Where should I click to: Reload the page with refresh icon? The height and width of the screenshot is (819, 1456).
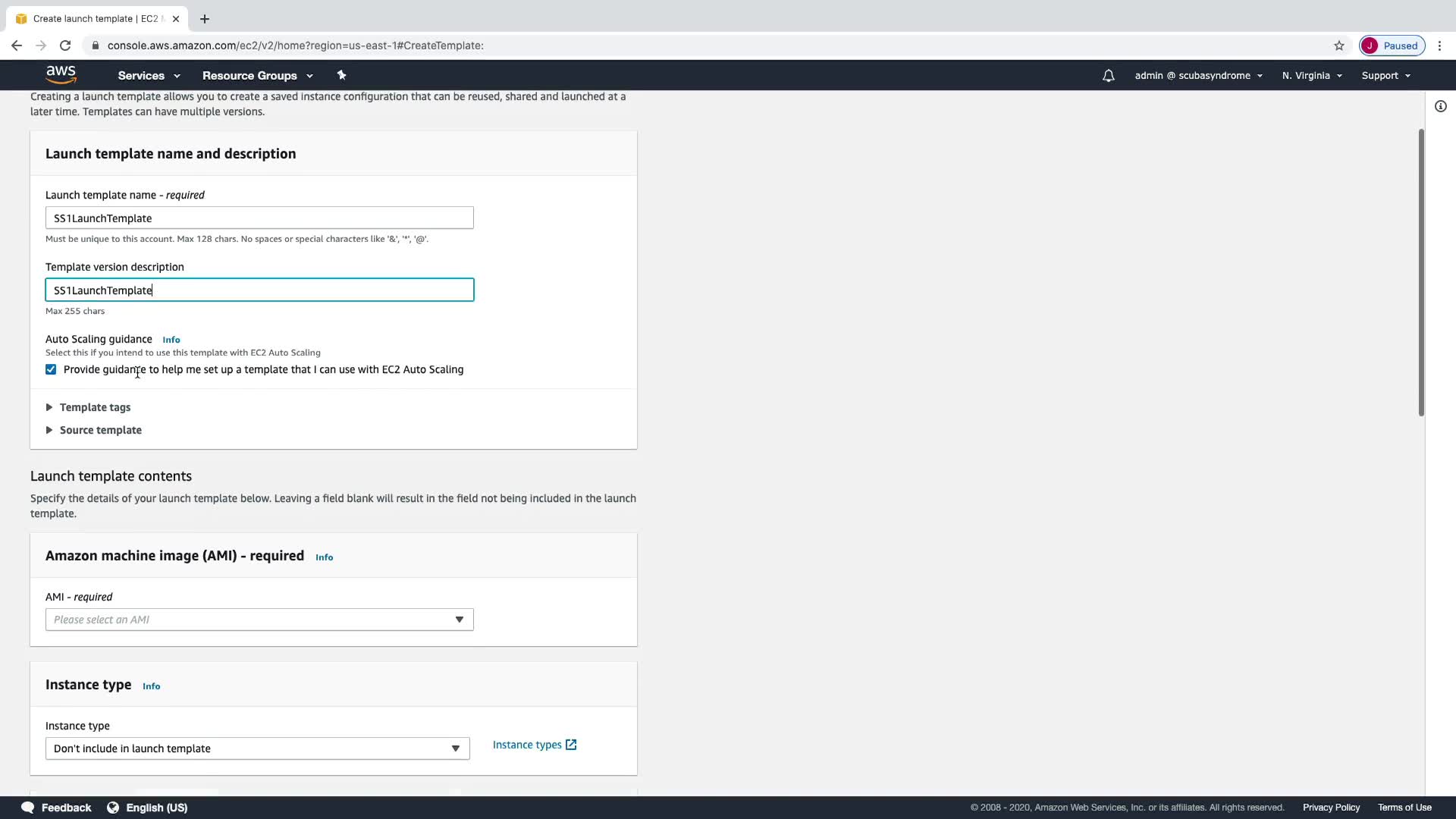(65, 45)
